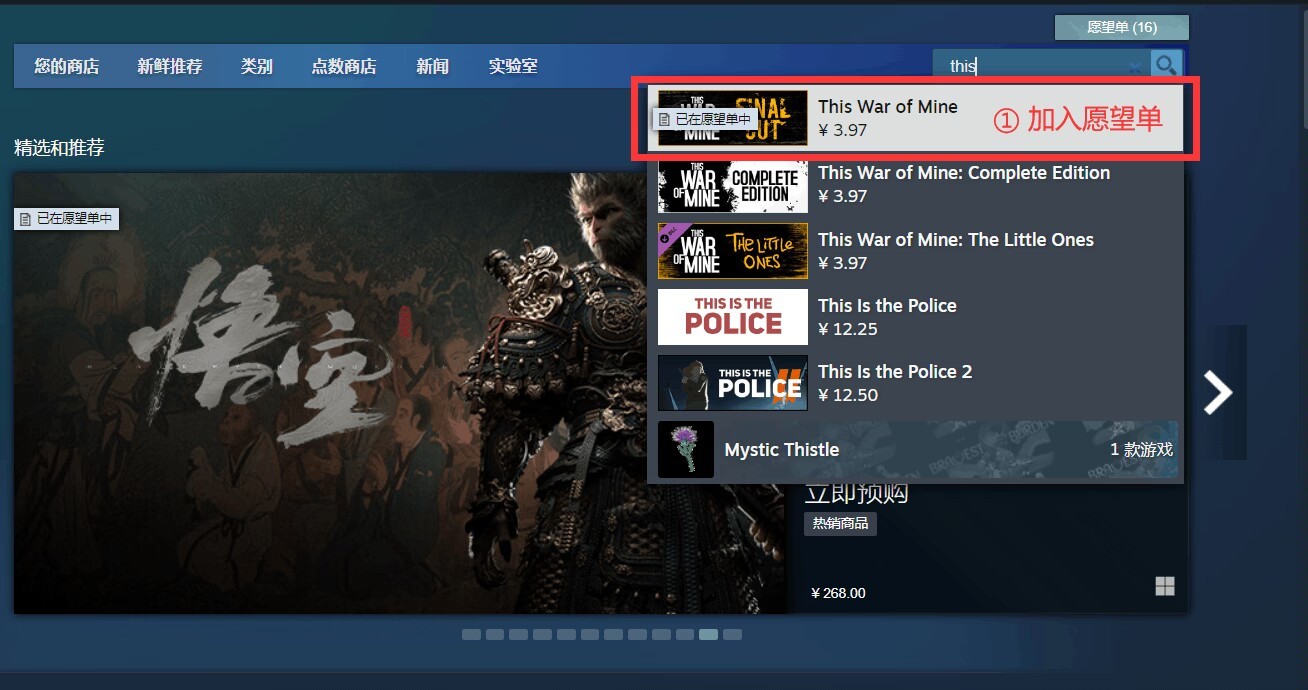
Task: Click ¥ 12.25 price of This Is the Police
Action: coord(848,329)
